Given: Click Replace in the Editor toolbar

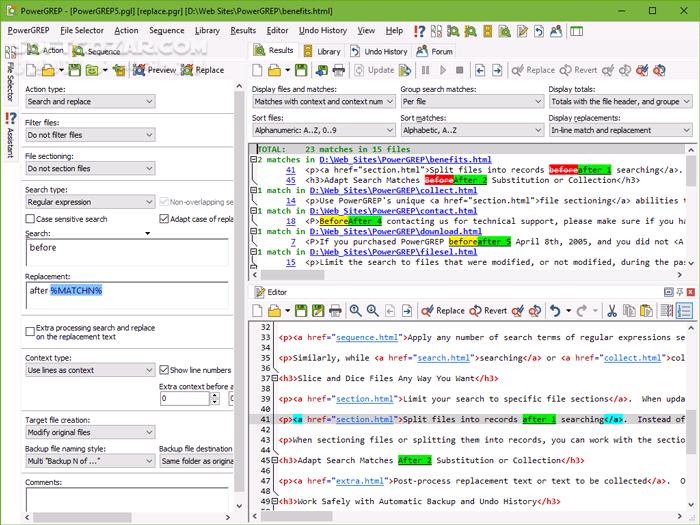Looking at the screenshot, I should coord(443,311).
